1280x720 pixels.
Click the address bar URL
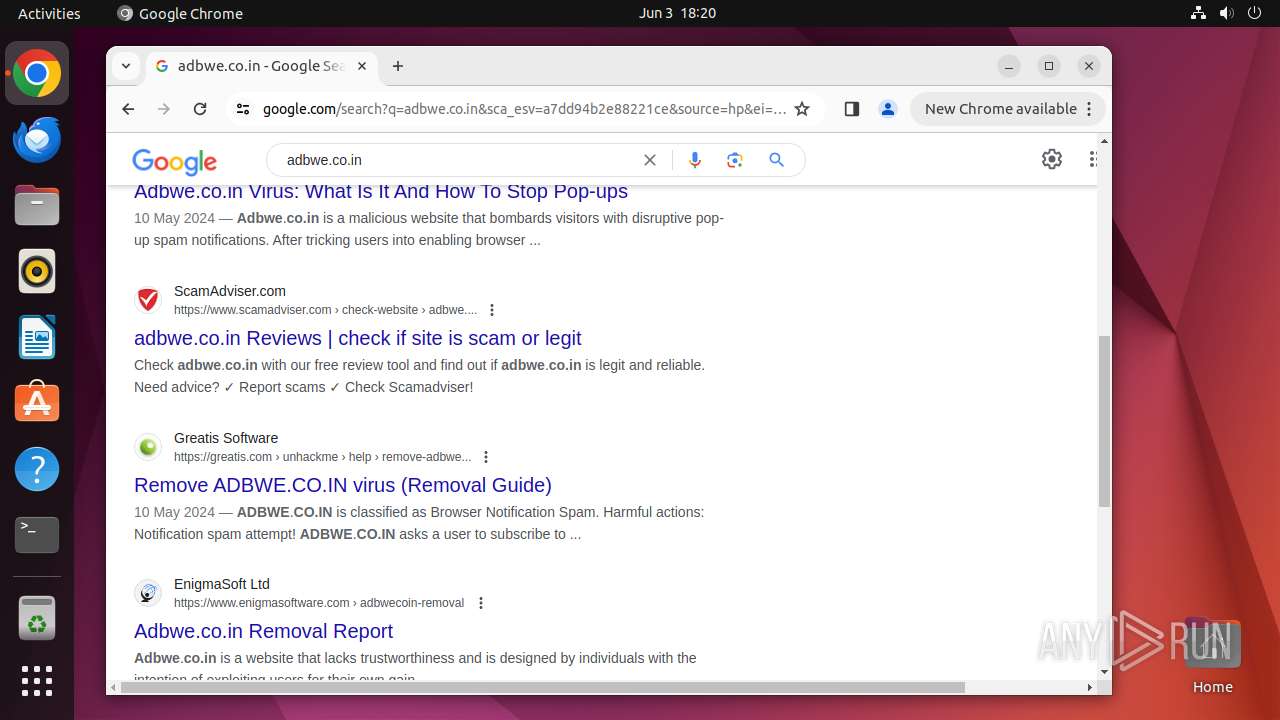tap(524, 109)
